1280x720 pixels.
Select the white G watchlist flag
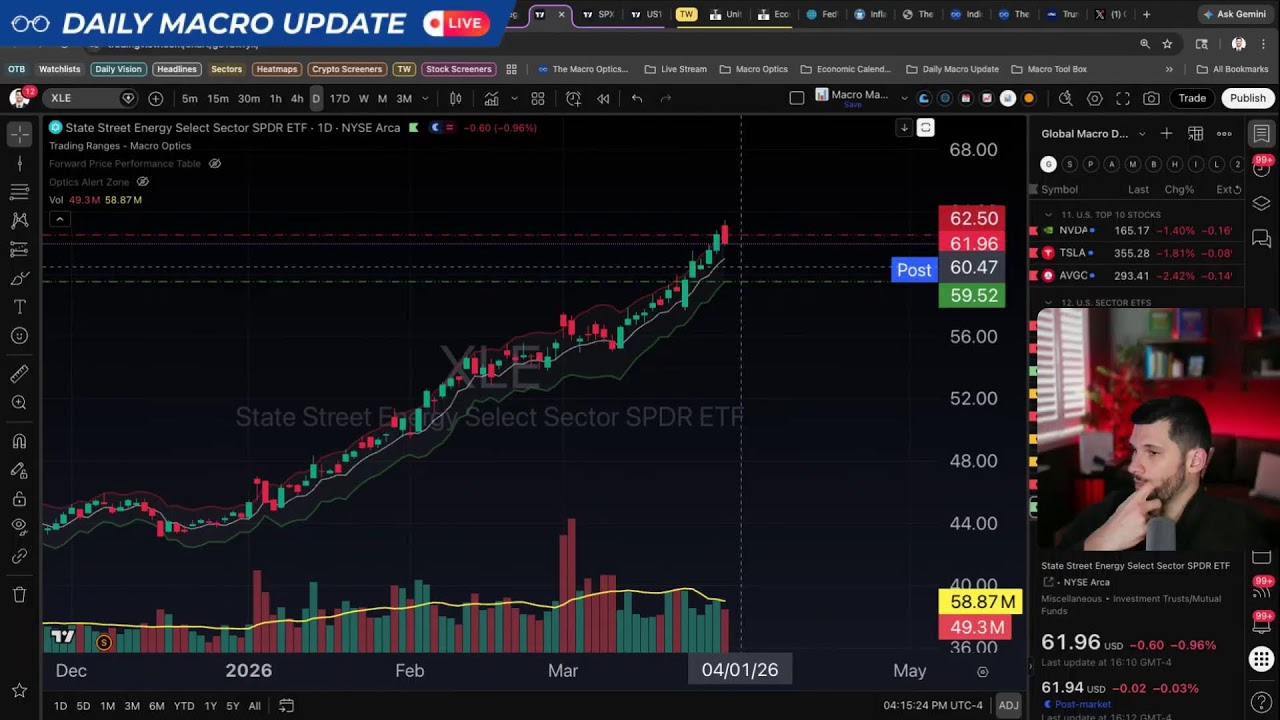click(1048, 164)
